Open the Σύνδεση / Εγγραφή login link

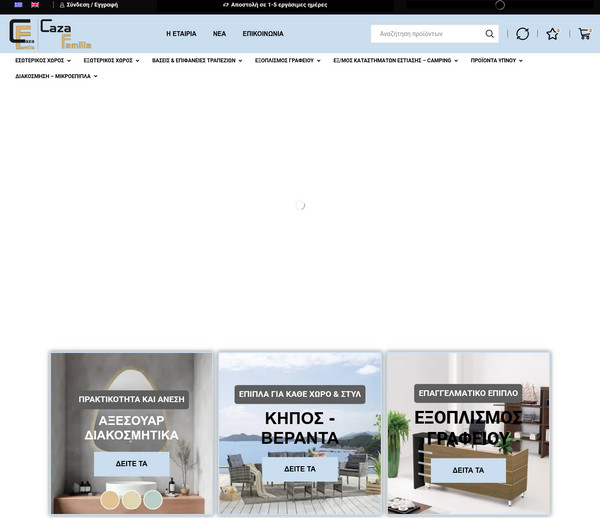click(x=89, y=5)
